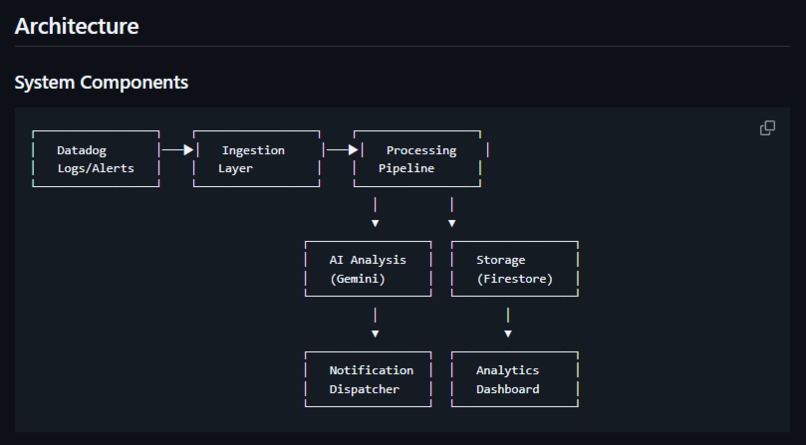Click the down arrow above Storage box
806x445 pixels.
tap(452, 213)
